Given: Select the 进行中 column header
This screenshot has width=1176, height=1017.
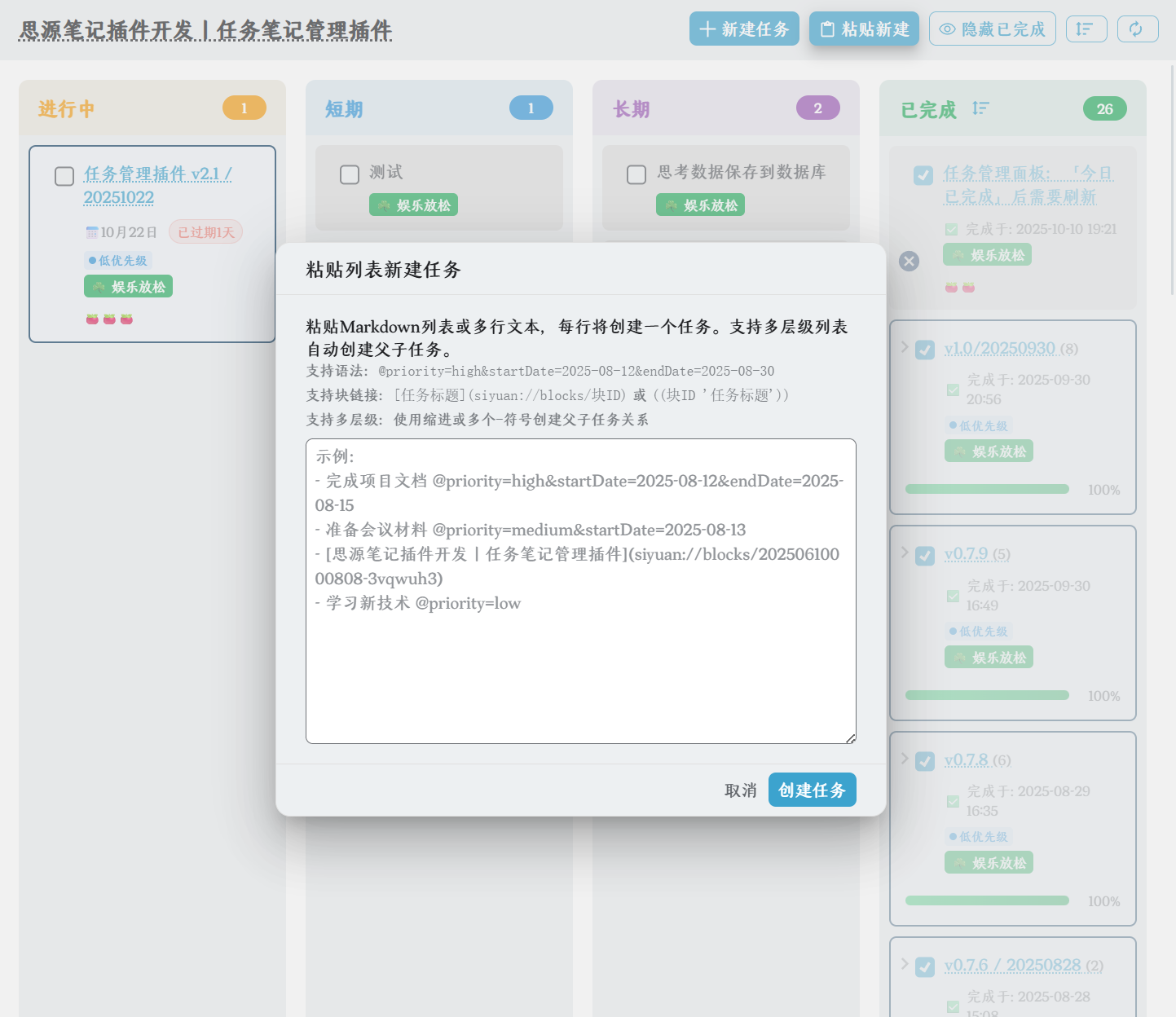Looking at the screenshot, I should coord(67,109).
